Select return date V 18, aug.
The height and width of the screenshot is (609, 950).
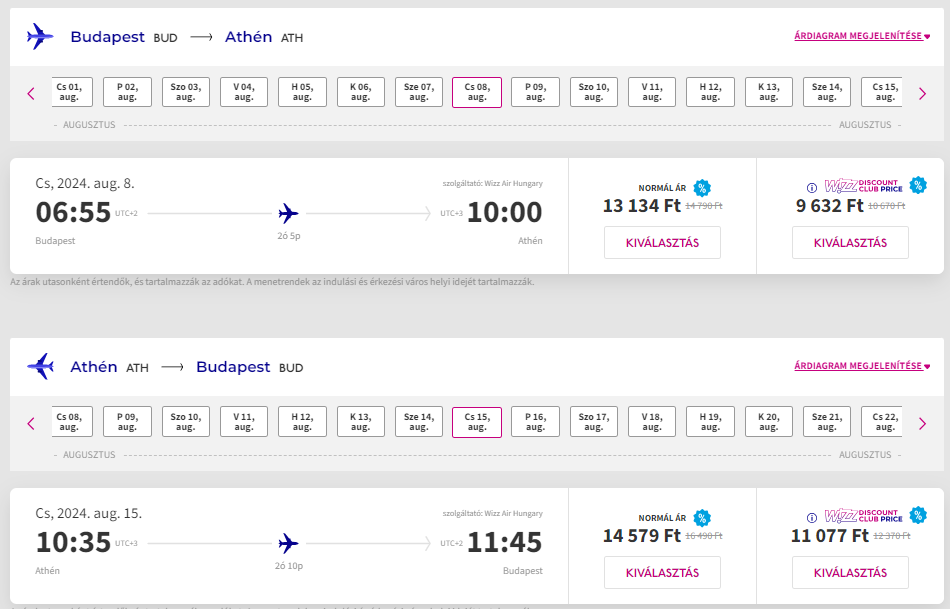(x=651, y=422)
